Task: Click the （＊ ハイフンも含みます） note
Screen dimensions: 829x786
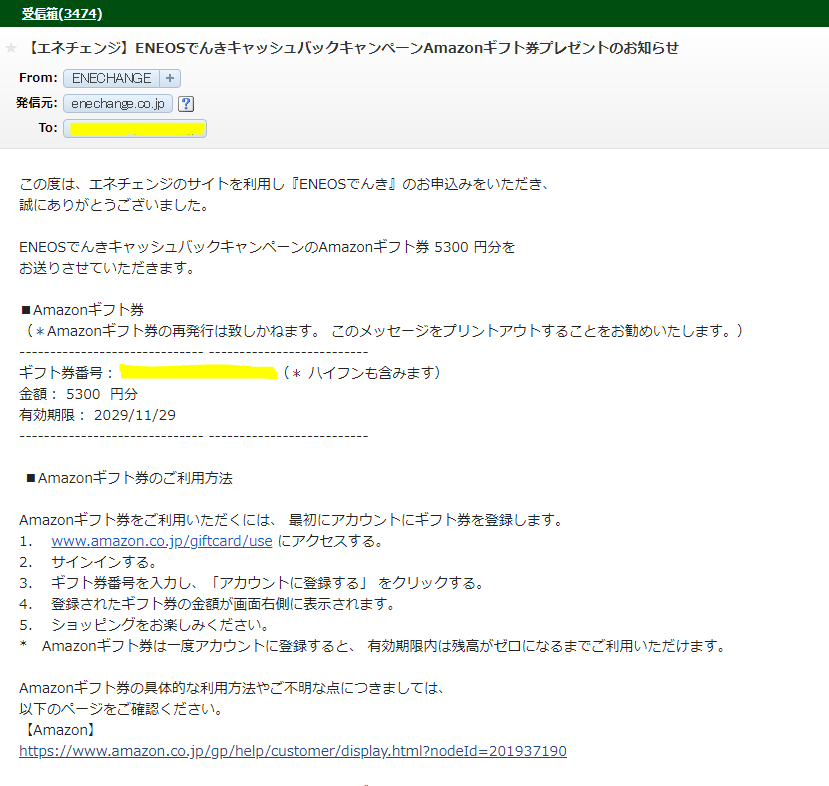Action: 362,373
